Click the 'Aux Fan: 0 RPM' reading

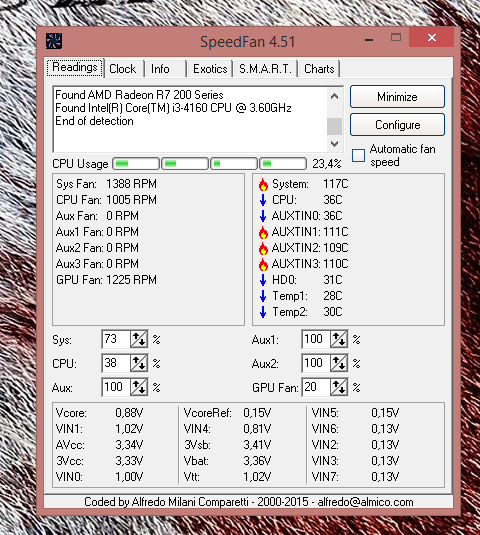[97, 216]
